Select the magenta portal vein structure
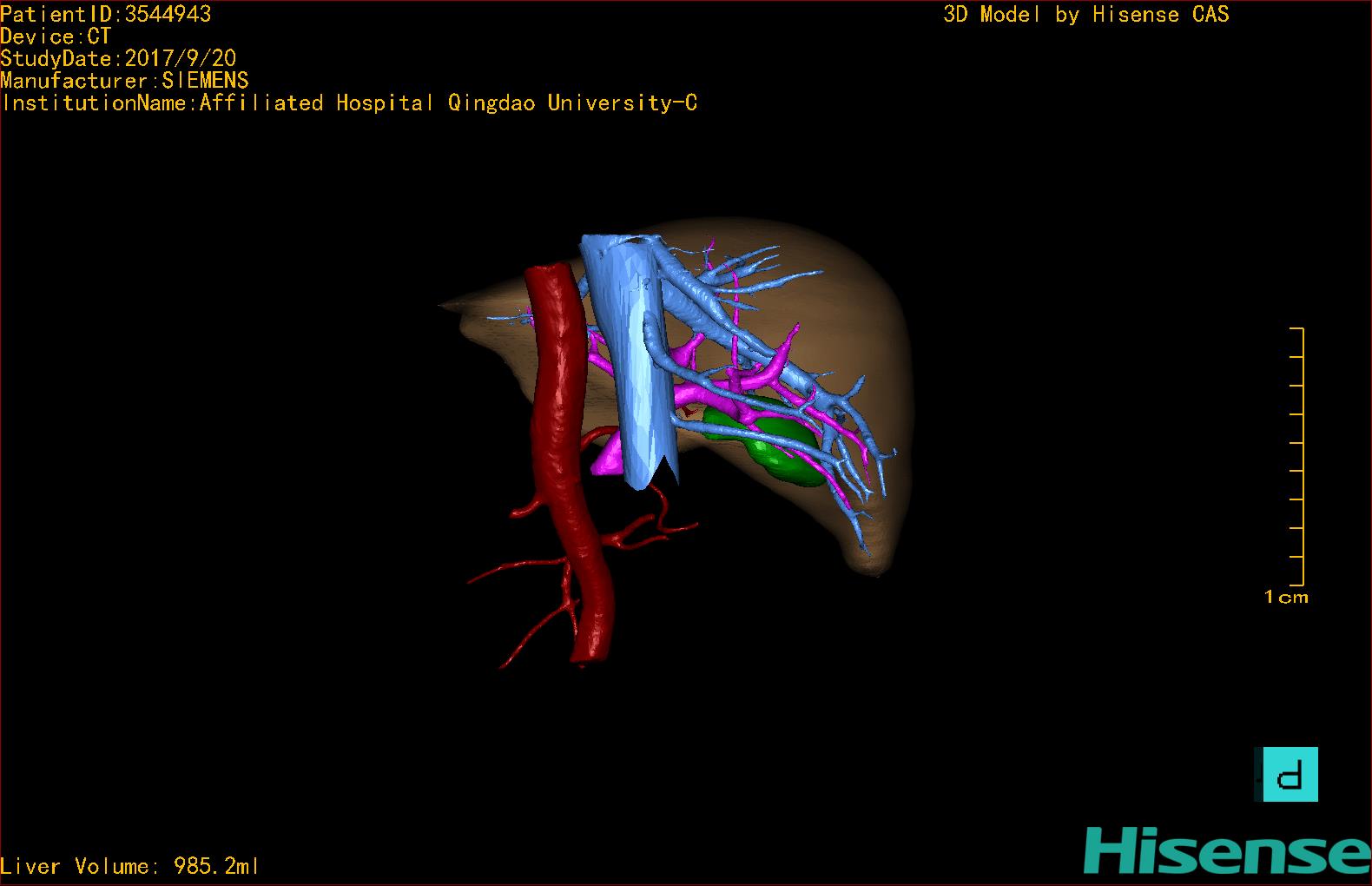Image resolution: width=1372 pixels, height=886 pixels. (738, 382)
